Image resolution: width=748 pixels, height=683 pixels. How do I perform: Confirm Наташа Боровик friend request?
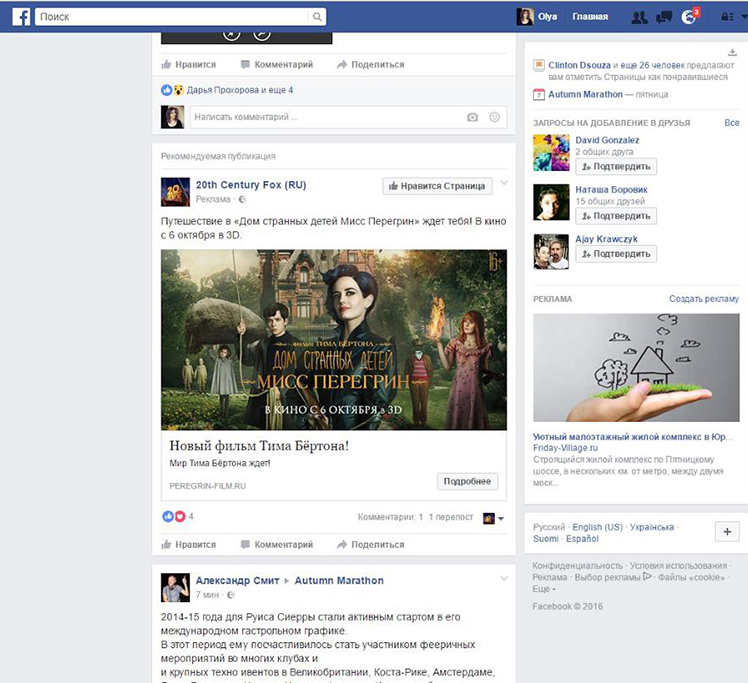click(616, 216)
